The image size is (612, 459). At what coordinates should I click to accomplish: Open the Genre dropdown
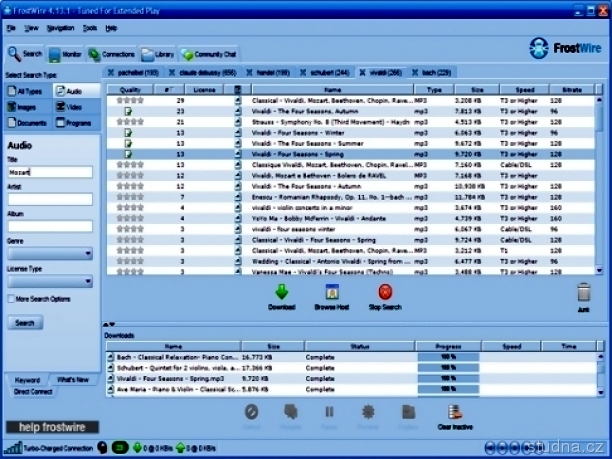(50, 254)
